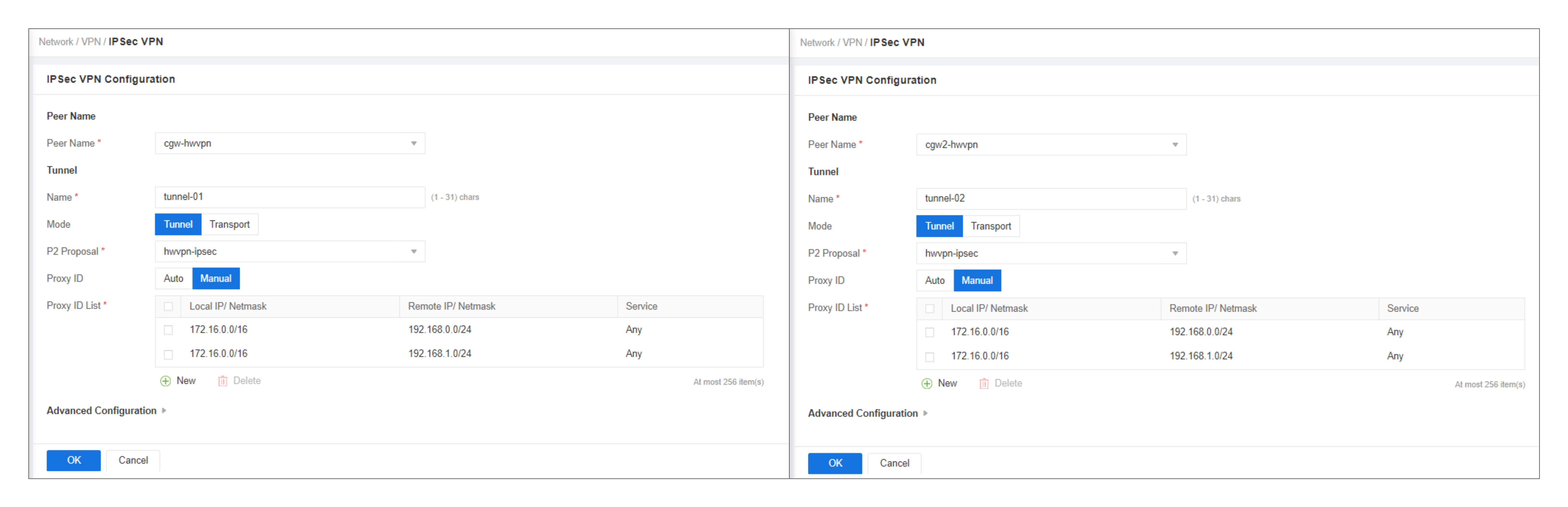
Task: Click Service column header in right panel
Action: coord(1403,309)
